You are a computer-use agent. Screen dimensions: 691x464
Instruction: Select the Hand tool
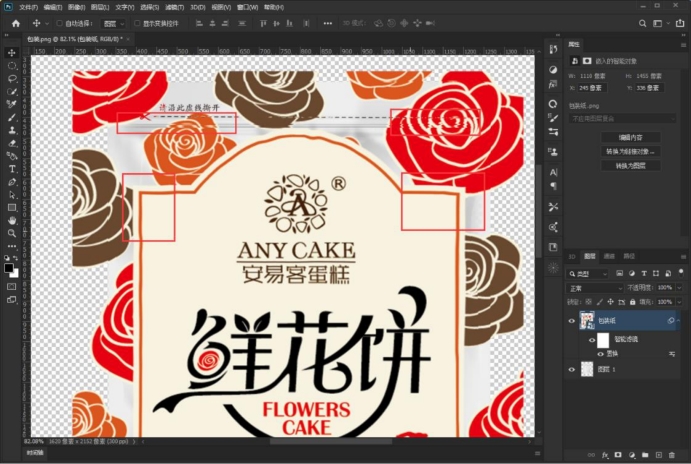coord(12,220)
